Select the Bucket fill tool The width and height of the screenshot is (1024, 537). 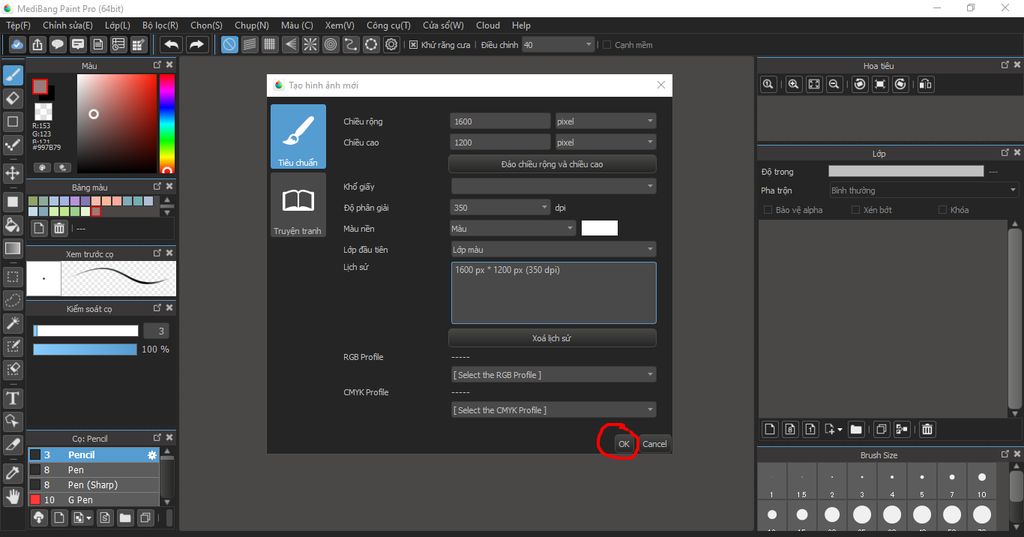pyautogui.click(x=12, y=225)
